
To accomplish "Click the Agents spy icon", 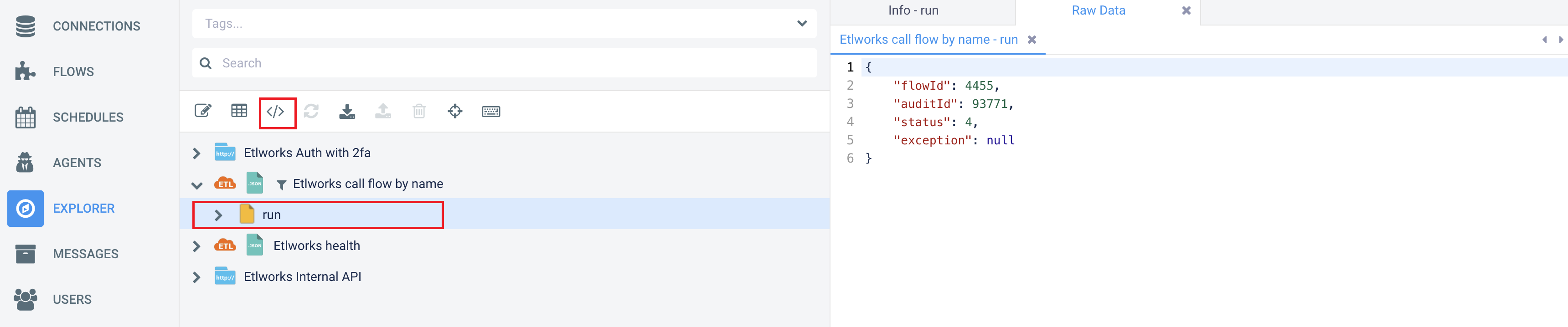I will [25, 162].
